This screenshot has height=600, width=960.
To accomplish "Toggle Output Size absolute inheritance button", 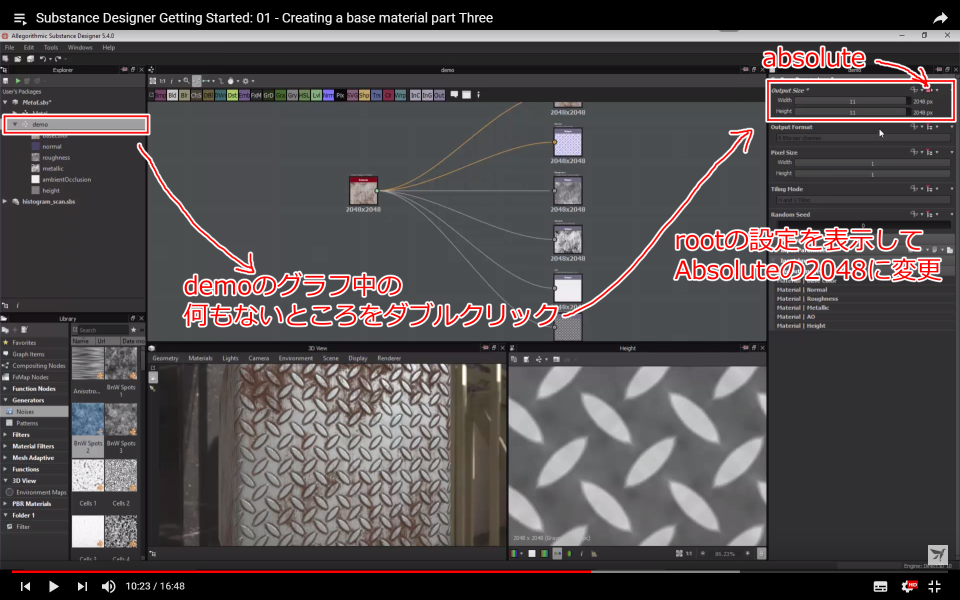I will coord(929,91).
